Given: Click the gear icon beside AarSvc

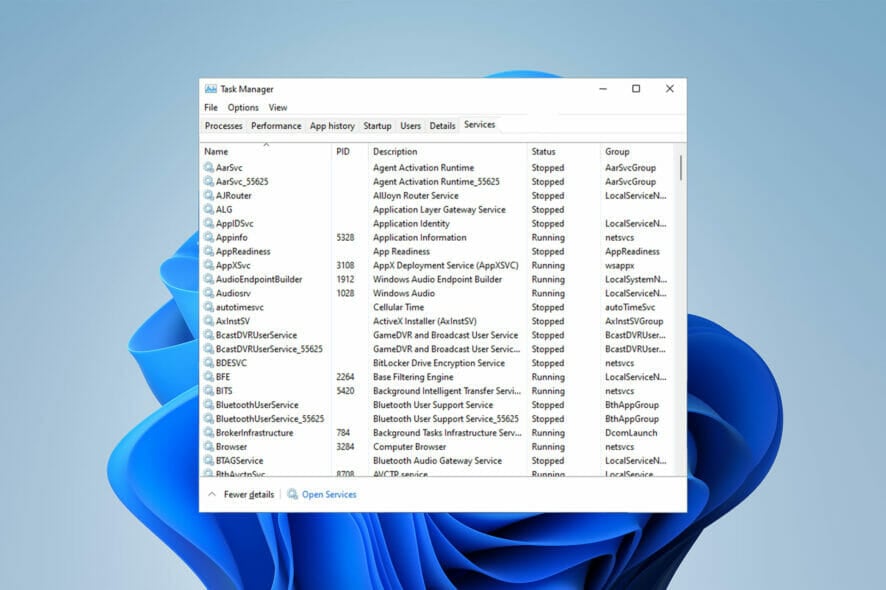Looking at the screenshot, I should [x=207, y=167].
